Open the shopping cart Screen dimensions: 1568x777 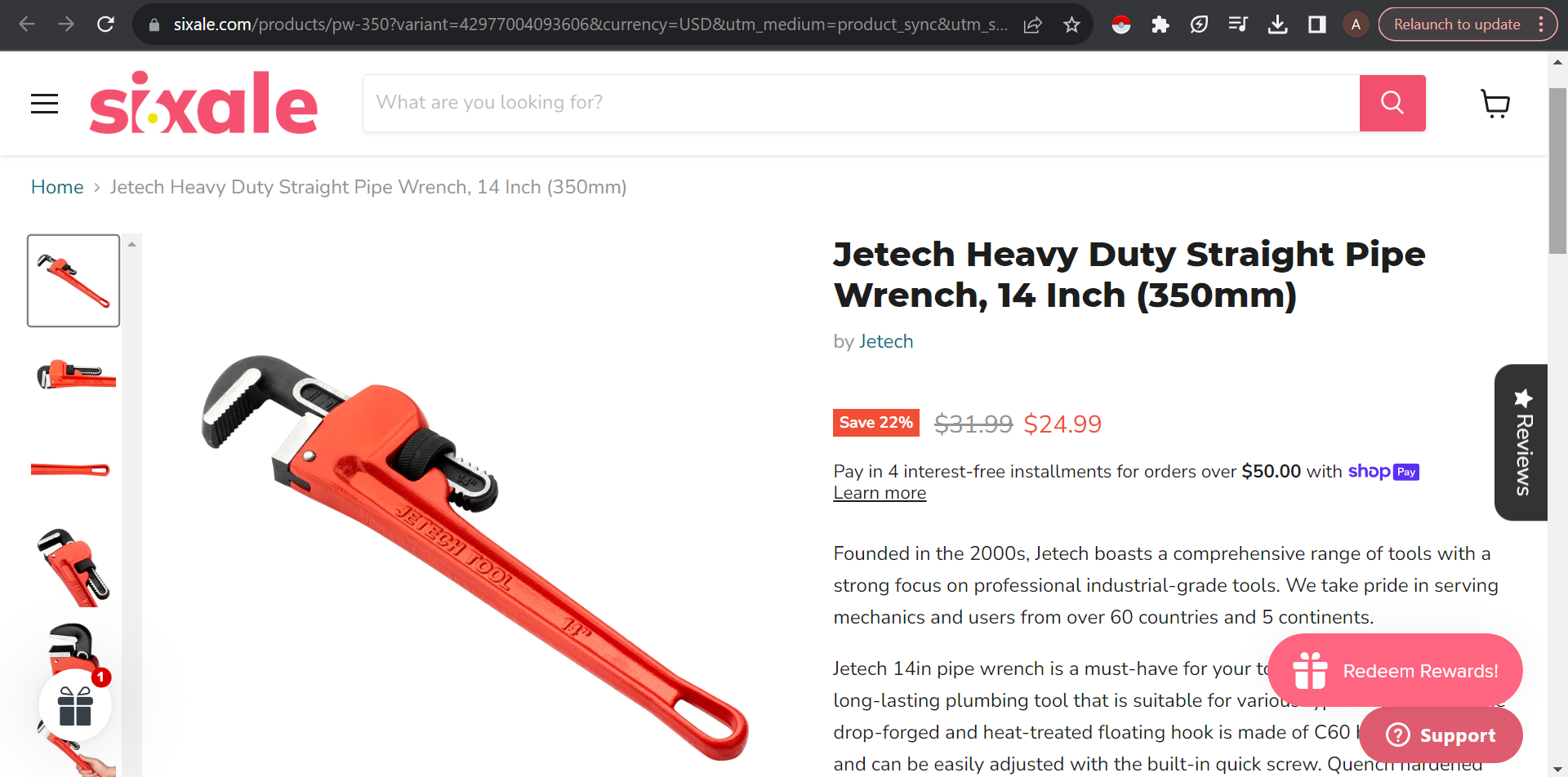pyautogui.click(x=1495, y=104)
